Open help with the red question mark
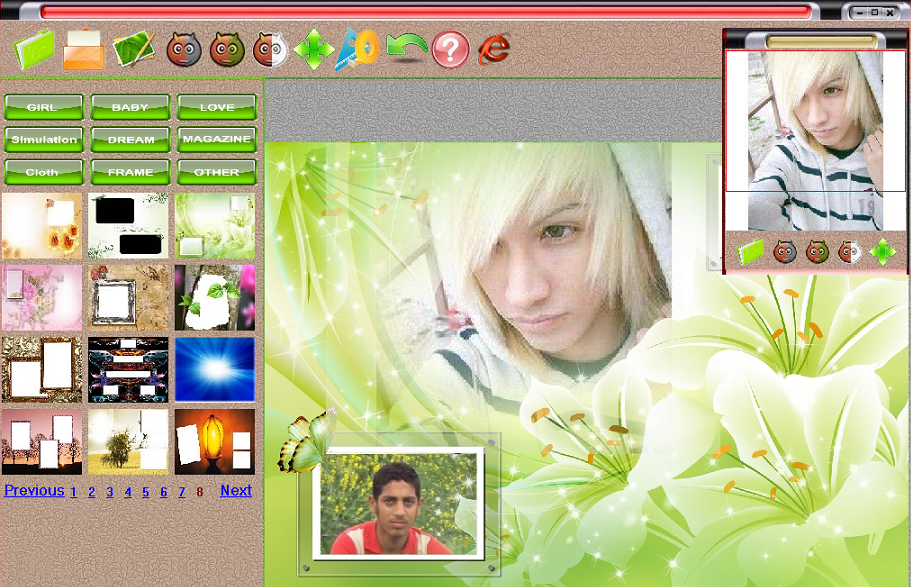911x587 pixels. [x=450, y=50]
